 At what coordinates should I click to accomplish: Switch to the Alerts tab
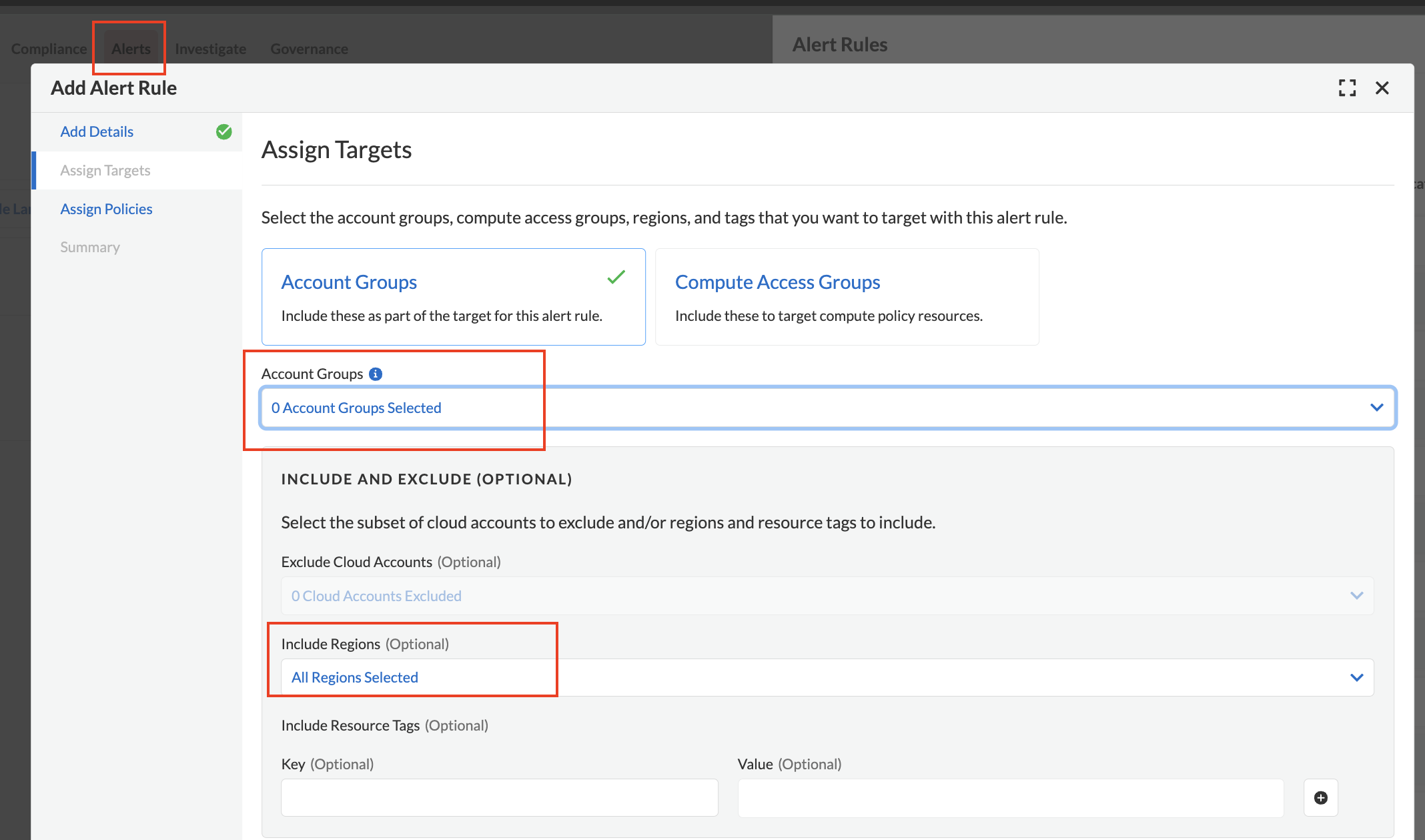[x=131, y=49]
